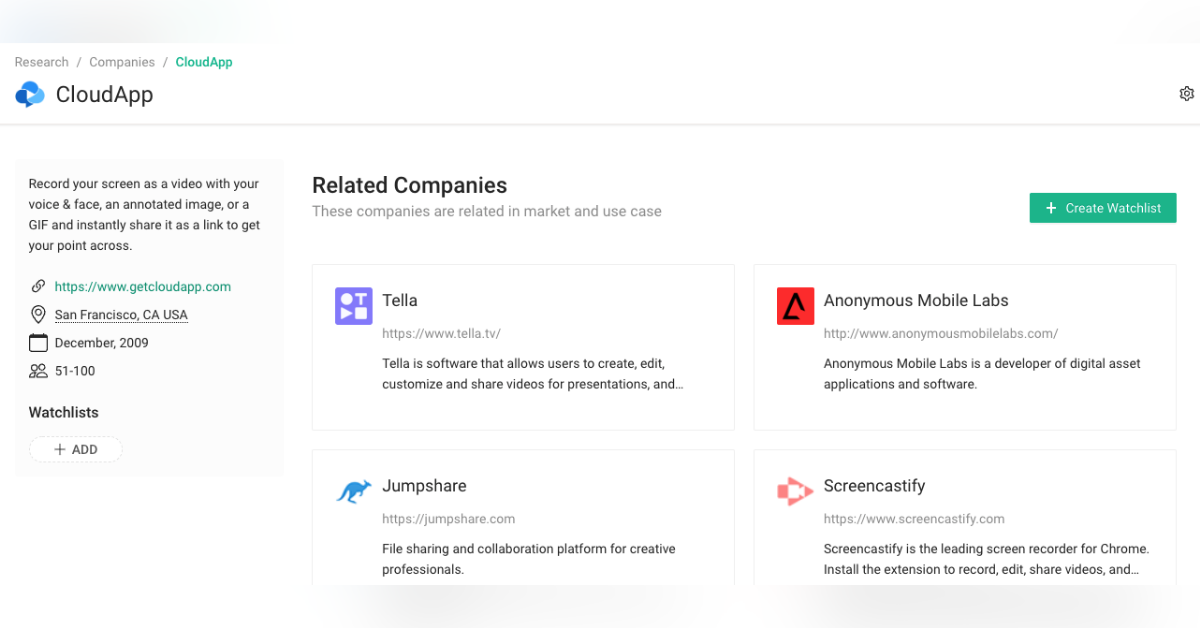This screenshot has width=1200, height=628.
Task: Click the Screencastify logo icon
Action: [x=795, y=491]
